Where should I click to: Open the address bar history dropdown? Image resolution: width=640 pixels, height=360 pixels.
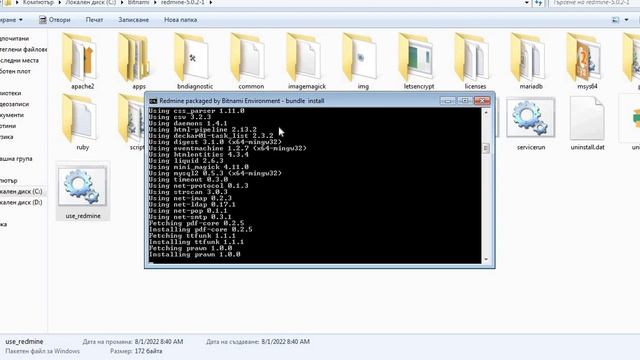[x=527, y=3]
